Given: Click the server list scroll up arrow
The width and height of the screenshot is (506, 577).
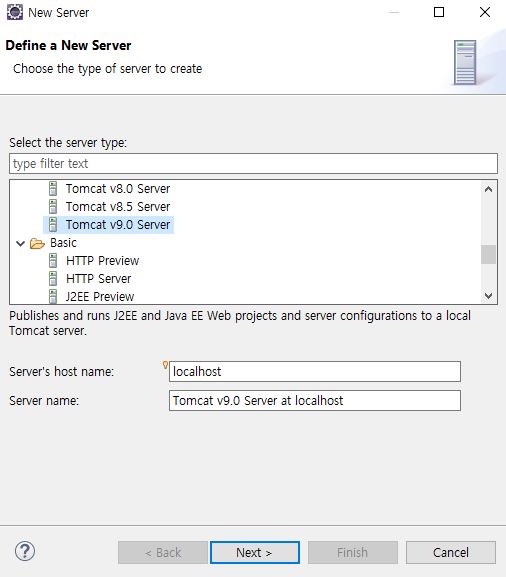Looking at the screenshot, I should (x=488, y=189).
